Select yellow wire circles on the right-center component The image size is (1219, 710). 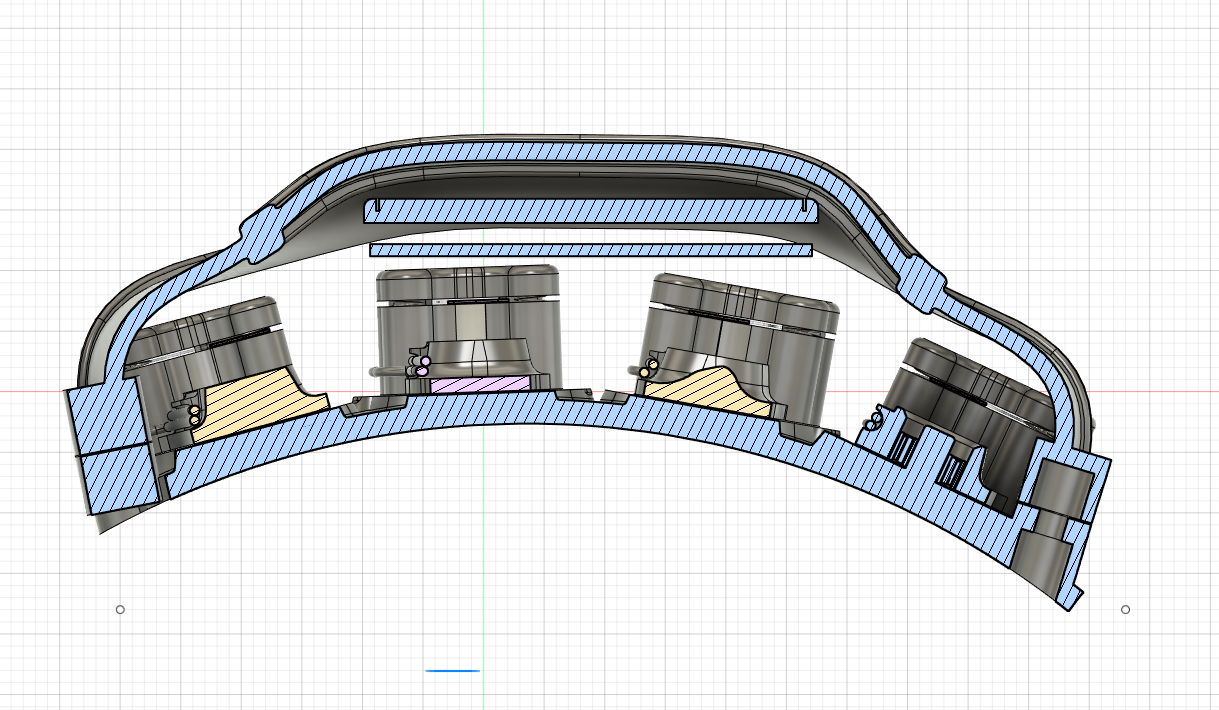pyautogui.click(x=649, y=369)
